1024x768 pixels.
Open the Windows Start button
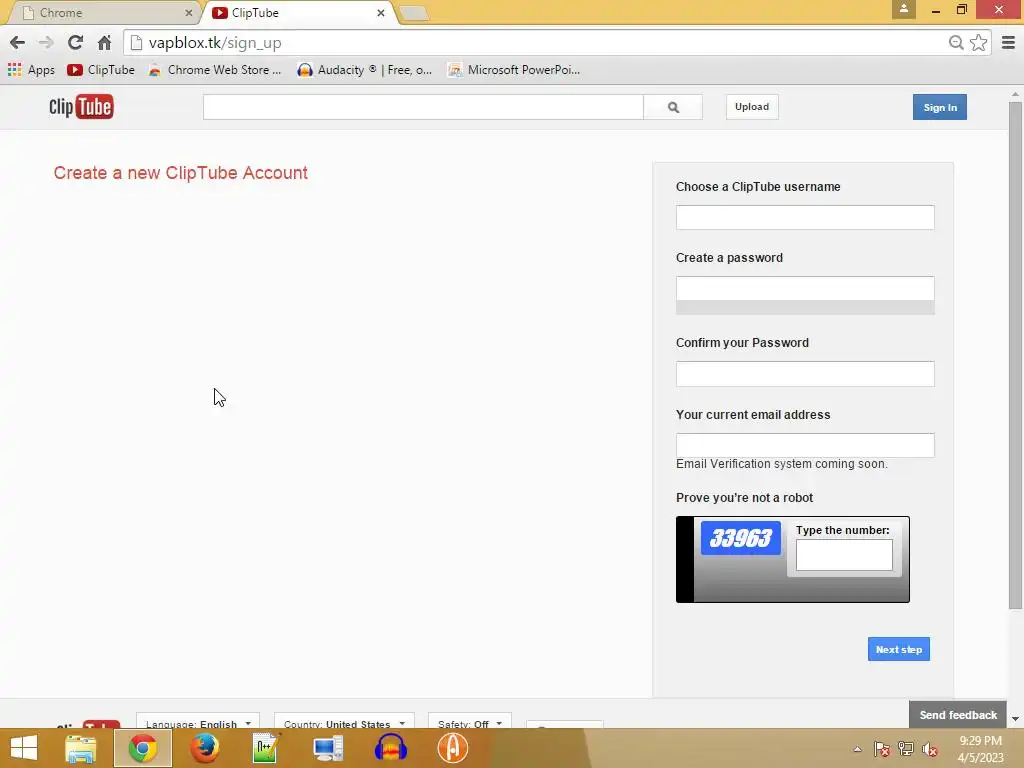24,748
